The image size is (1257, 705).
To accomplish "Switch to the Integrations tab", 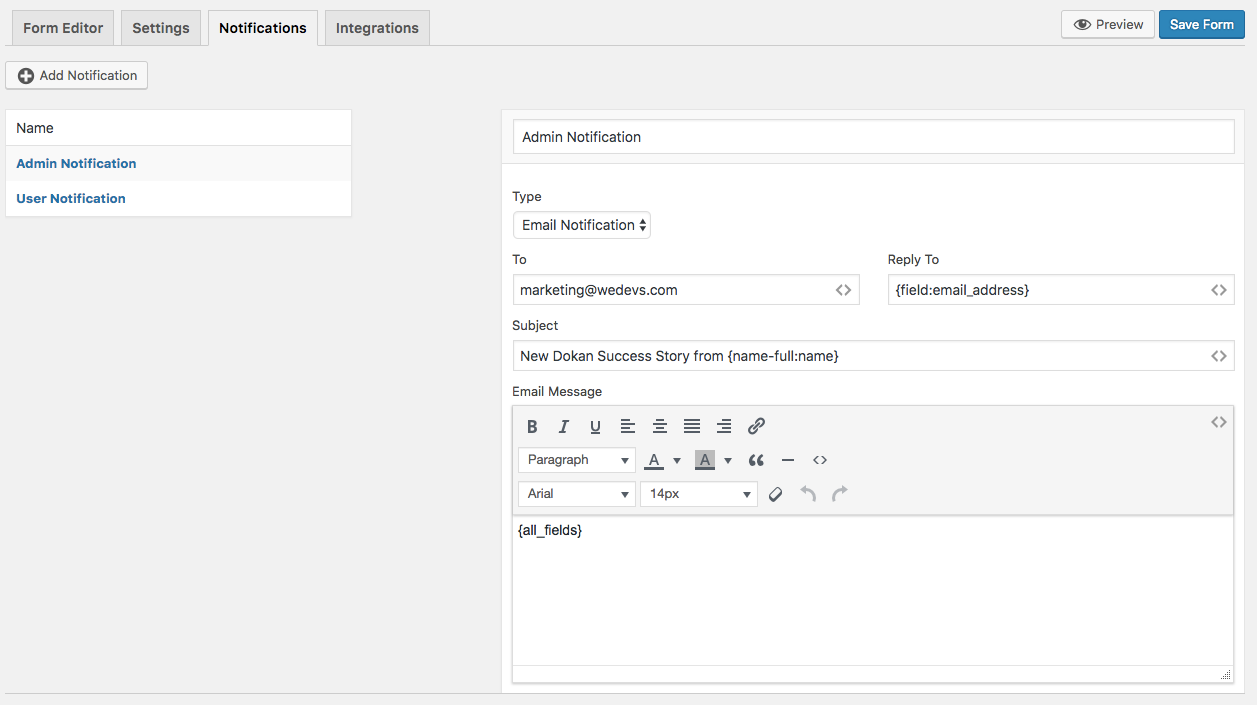I will pyautogui.click(x=377, y=28).
